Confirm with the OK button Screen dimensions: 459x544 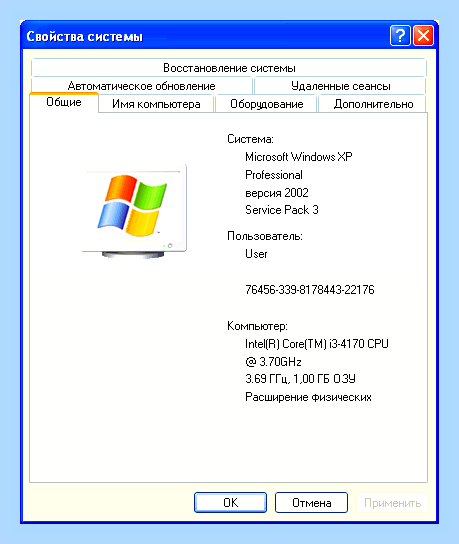coord(230,502)
